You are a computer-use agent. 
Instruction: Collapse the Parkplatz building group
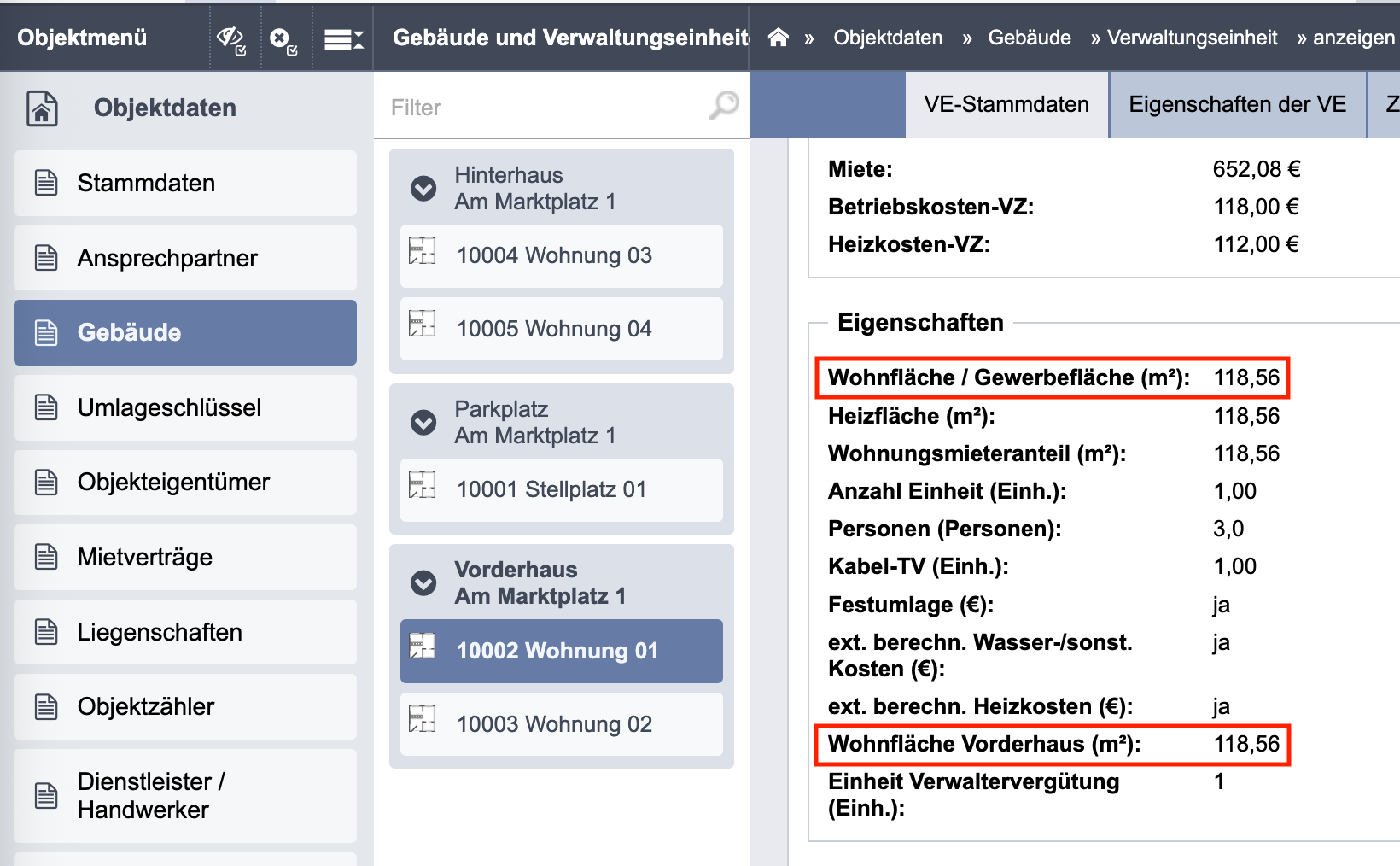pos(423,422)
